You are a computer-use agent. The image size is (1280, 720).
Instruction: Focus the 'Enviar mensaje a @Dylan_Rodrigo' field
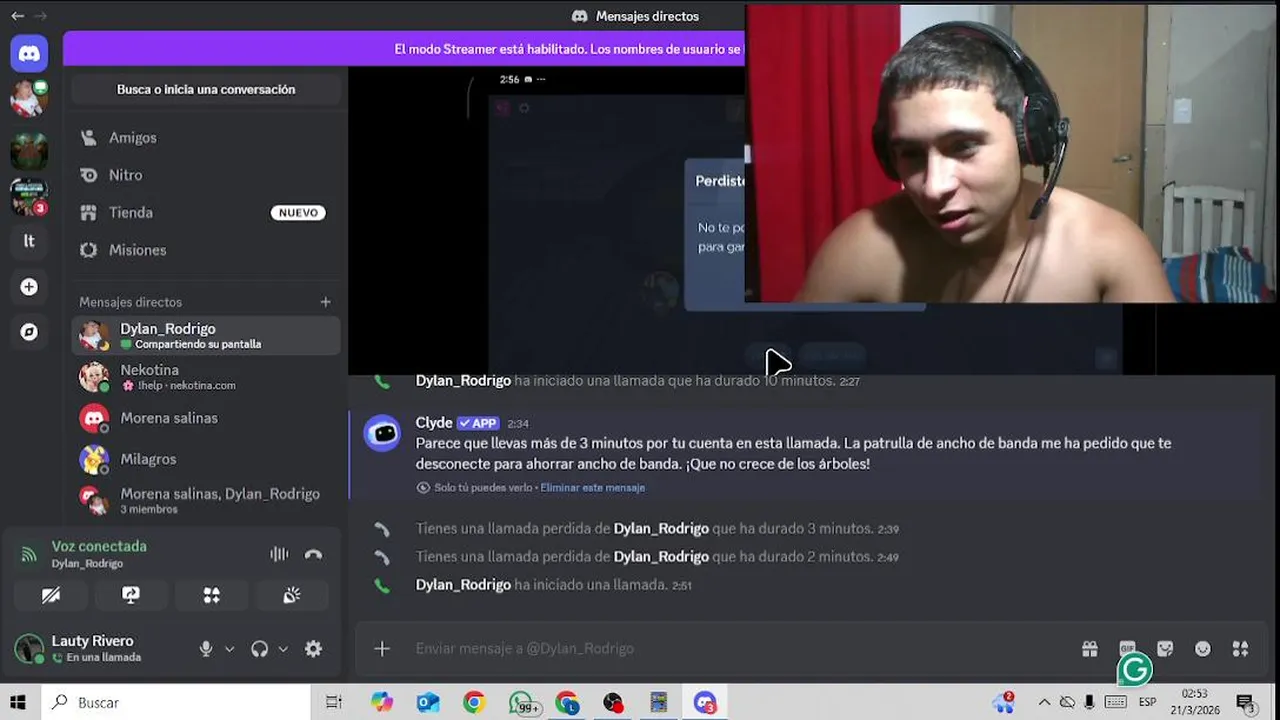[x=740, y=649]
